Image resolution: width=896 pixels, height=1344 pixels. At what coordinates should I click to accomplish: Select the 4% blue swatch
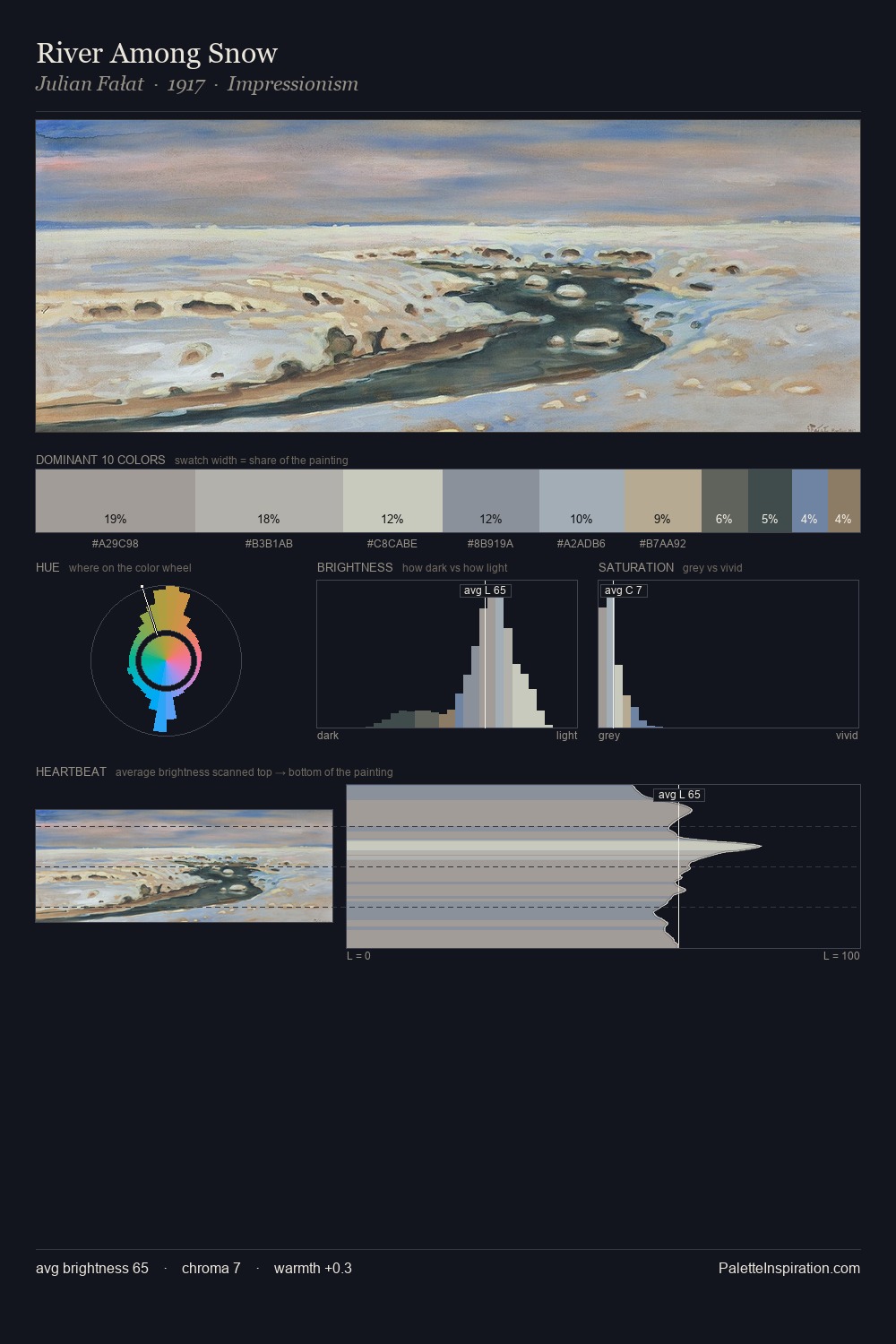(x=810, y=501)
